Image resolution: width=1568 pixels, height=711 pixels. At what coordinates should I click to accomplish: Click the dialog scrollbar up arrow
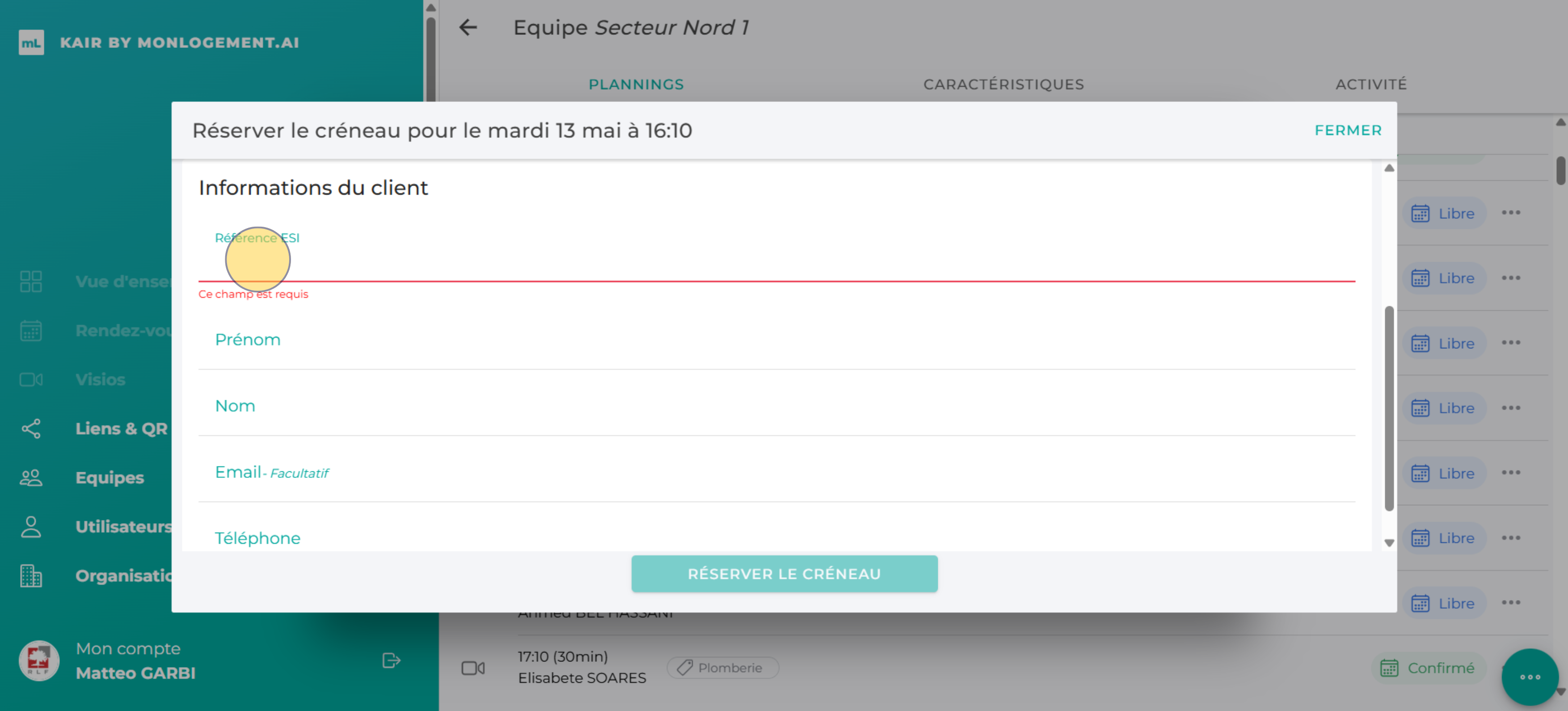(1389, 169)
